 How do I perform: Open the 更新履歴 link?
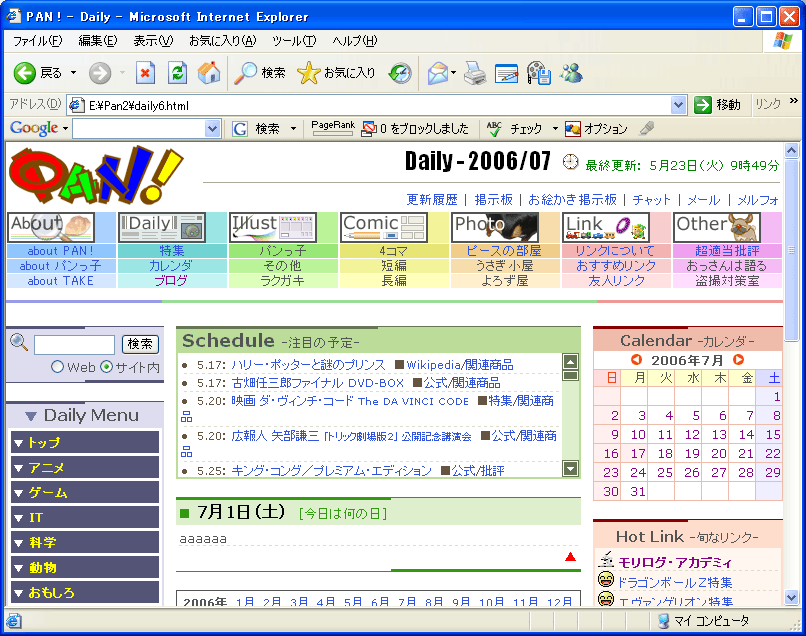pos(432,200)
